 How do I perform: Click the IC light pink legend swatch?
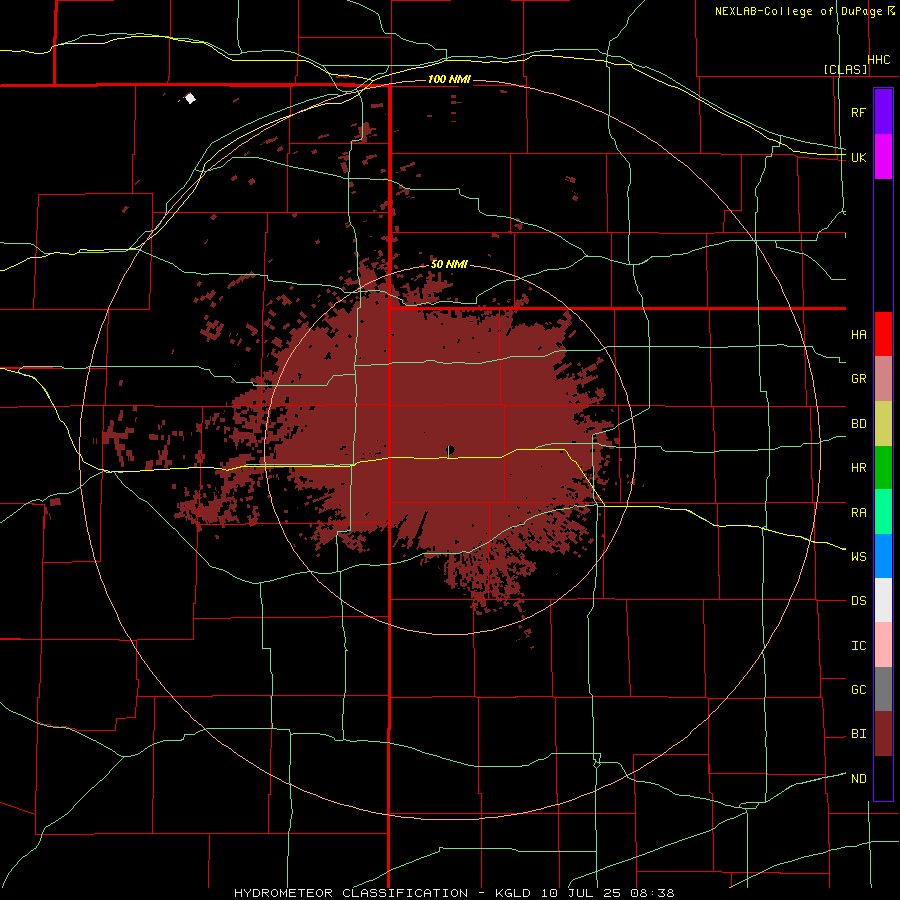pos(883,645)
